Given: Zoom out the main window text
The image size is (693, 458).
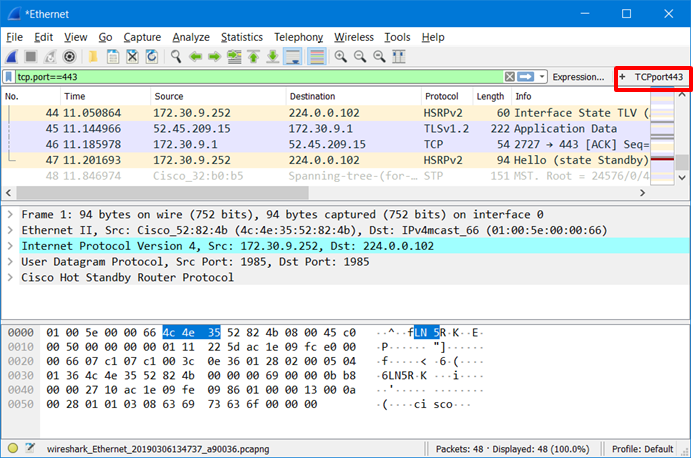Looking at the screenshot, I should tap(360, 57).
